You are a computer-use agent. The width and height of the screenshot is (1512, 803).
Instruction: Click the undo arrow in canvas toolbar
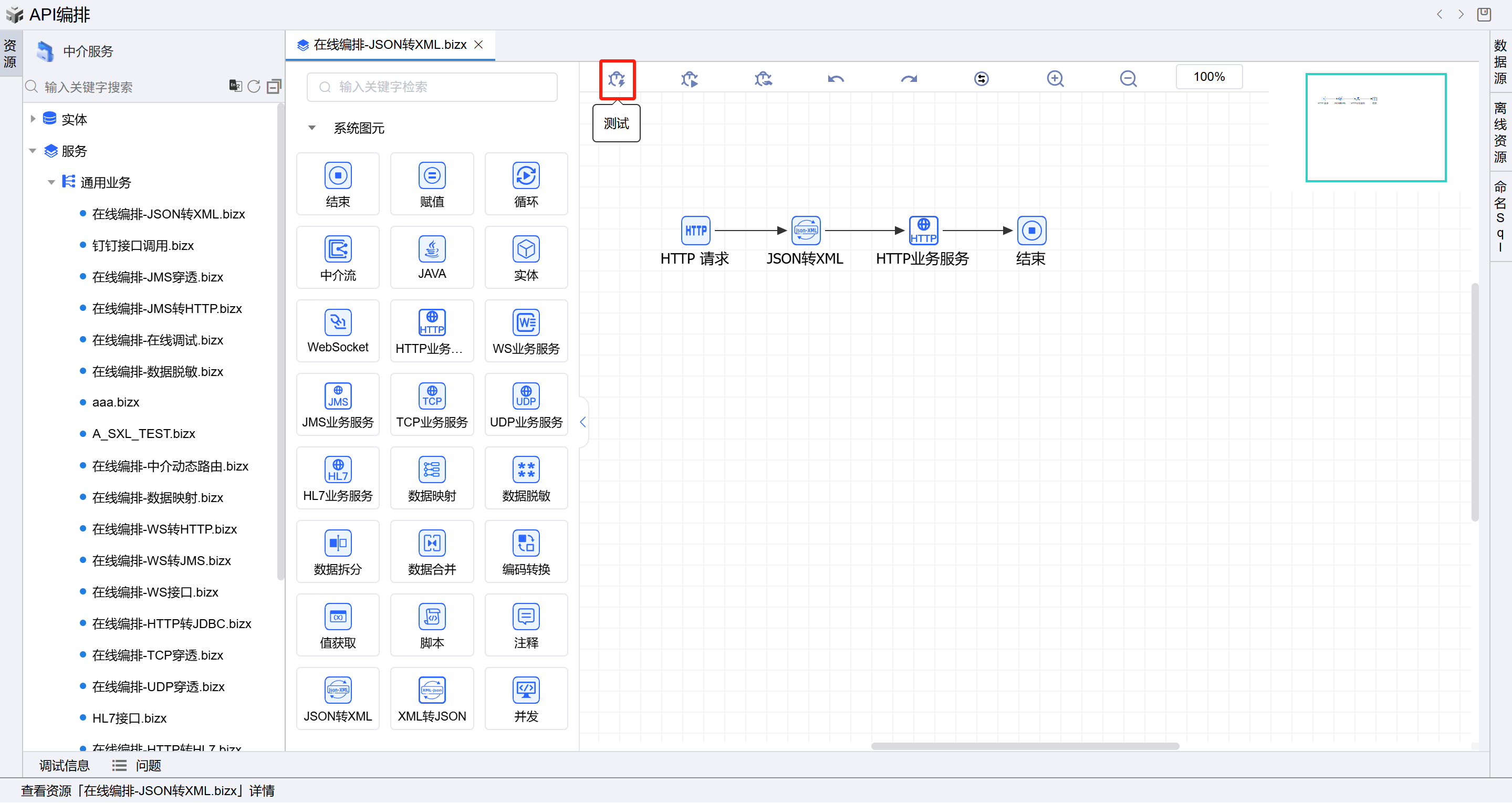(x=835, y=79)
